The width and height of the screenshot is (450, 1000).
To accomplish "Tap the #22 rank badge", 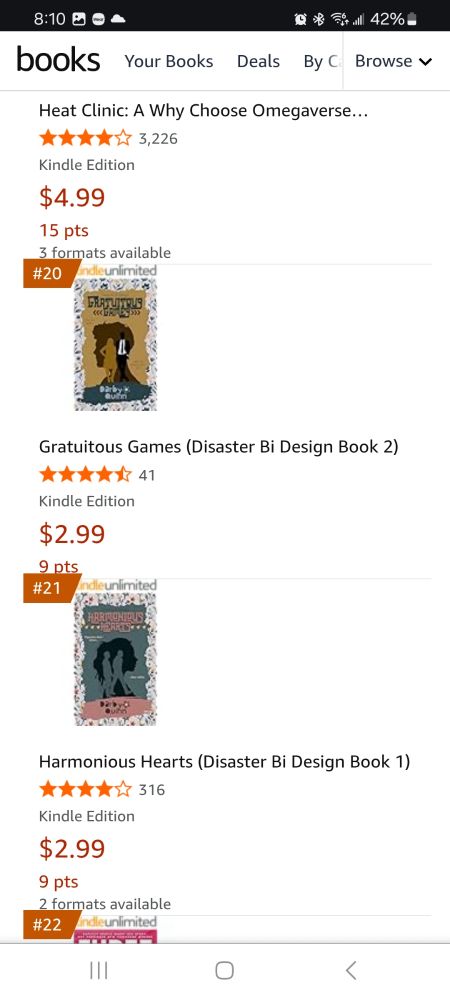I will (50, 925).
